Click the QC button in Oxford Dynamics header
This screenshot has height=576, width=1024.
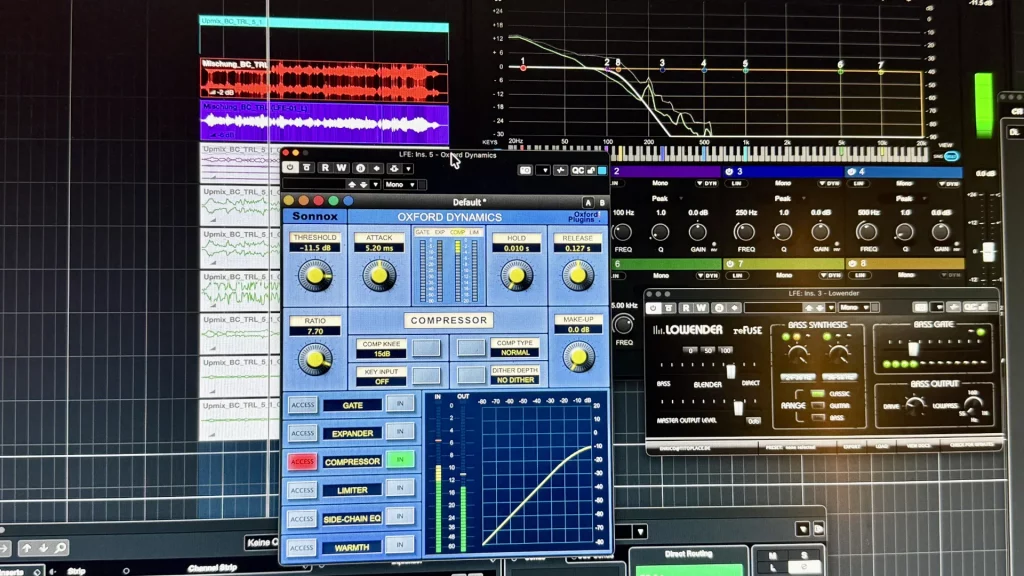pos(578,170)
